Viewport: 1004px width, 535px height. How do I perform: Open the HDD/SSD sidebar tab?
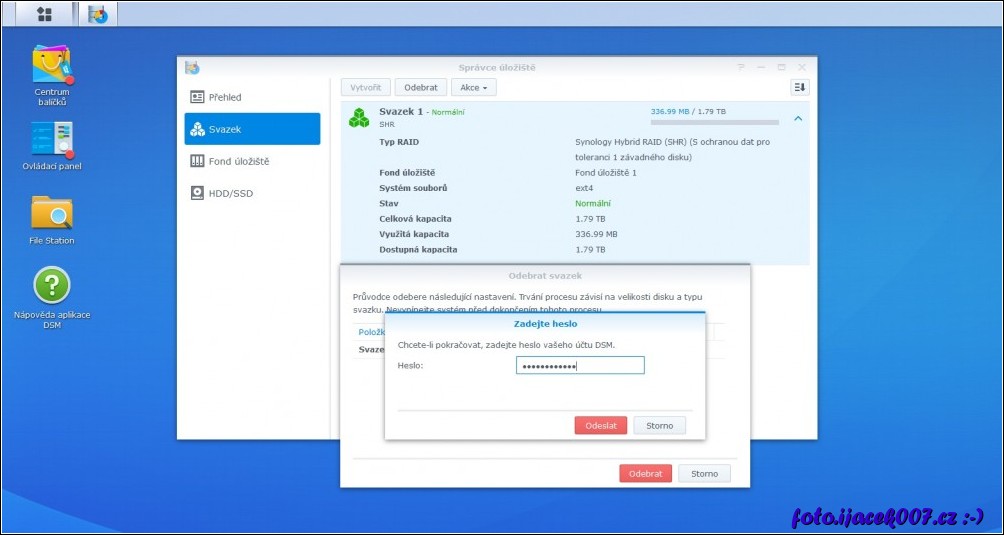point(252,193)
